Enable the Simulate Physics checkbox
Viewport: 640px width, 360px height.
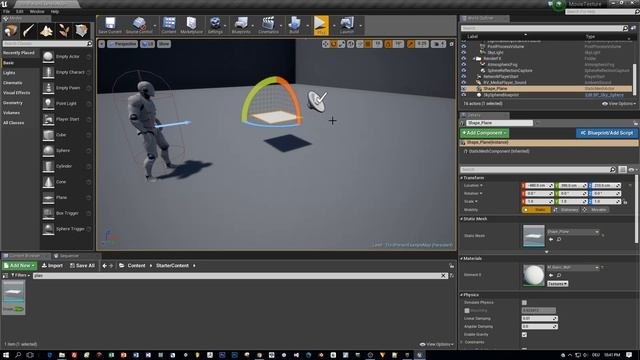click(524, 302)
